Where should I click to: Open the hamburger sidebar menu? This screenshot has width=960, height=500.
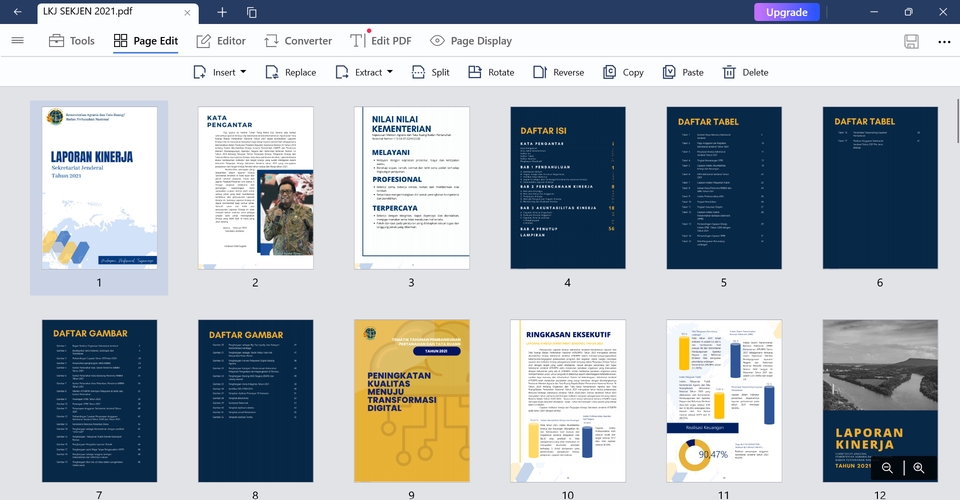pos(17,41)
